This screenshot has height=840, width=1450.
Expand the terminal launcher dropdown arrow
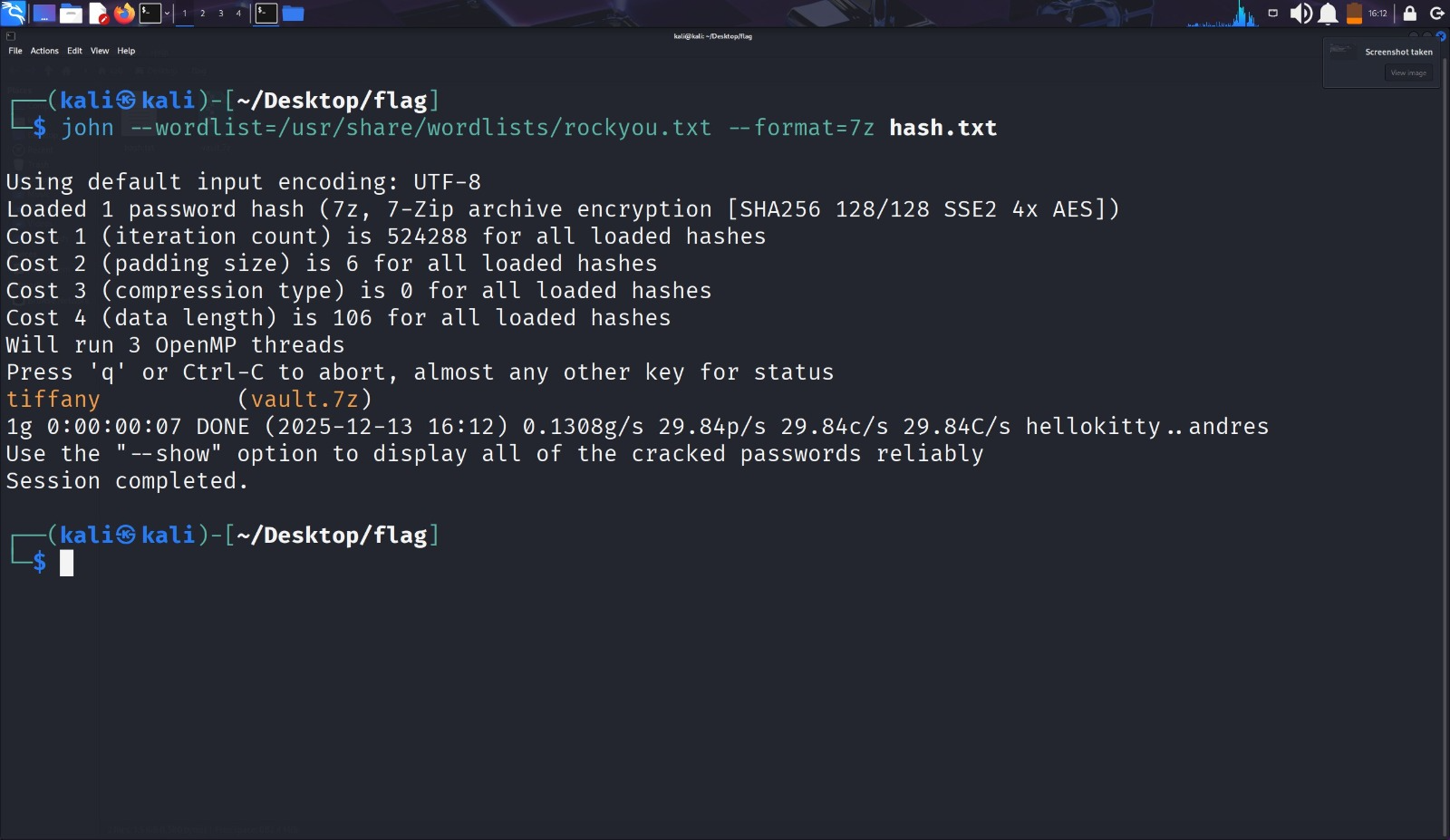click(x=167, y=14)
